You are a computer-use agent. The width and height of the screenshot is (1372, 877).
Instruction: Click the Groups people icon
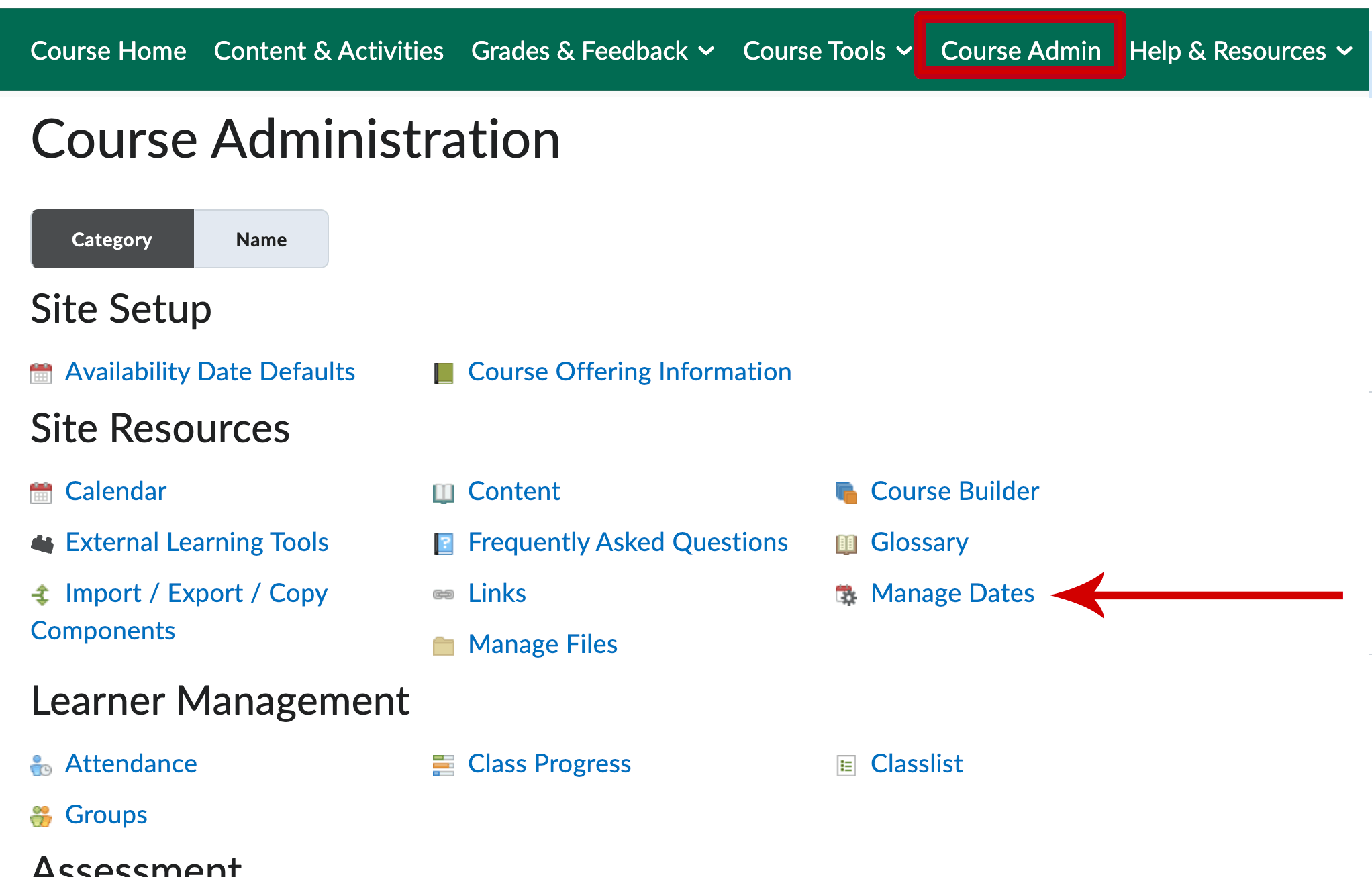point(41,816)
